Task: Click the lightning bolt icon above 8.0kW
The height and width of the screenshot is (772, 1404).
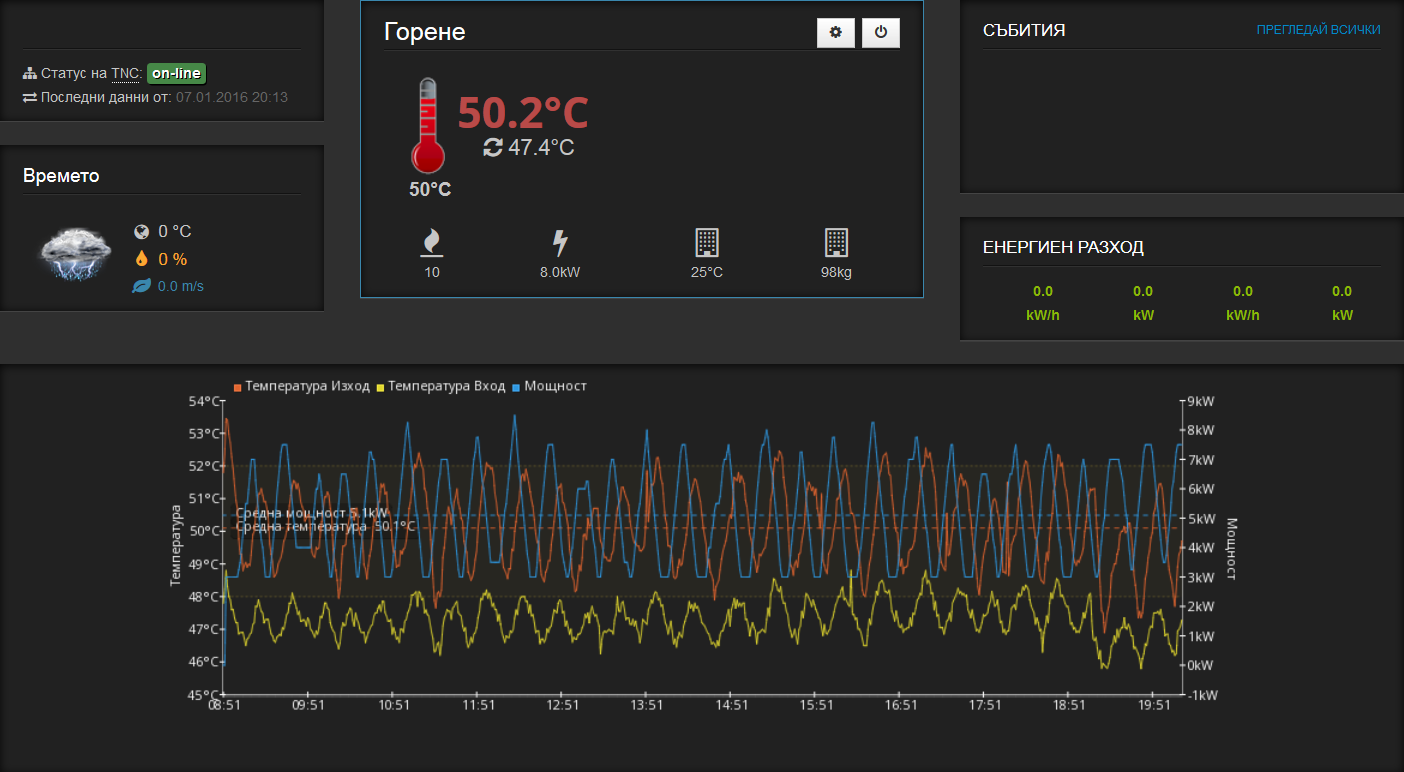Action: tap(560, 243)
